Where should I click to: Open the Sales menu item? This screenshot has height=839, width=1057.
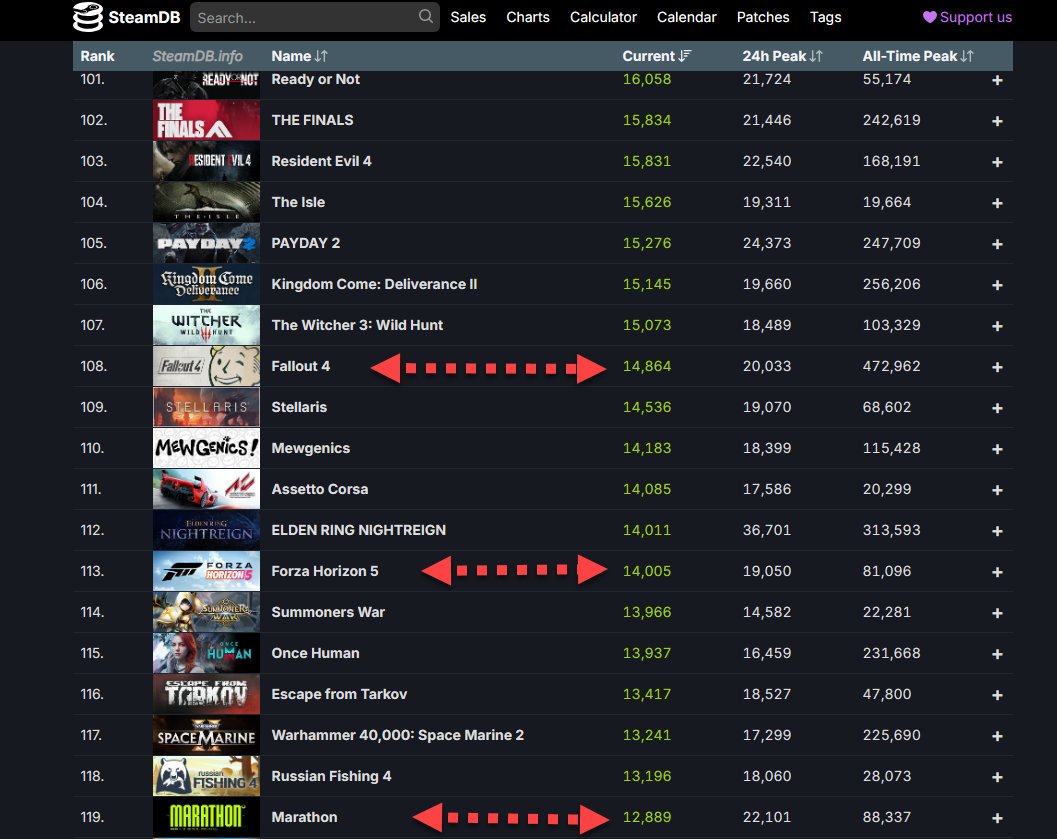(468, 17)
